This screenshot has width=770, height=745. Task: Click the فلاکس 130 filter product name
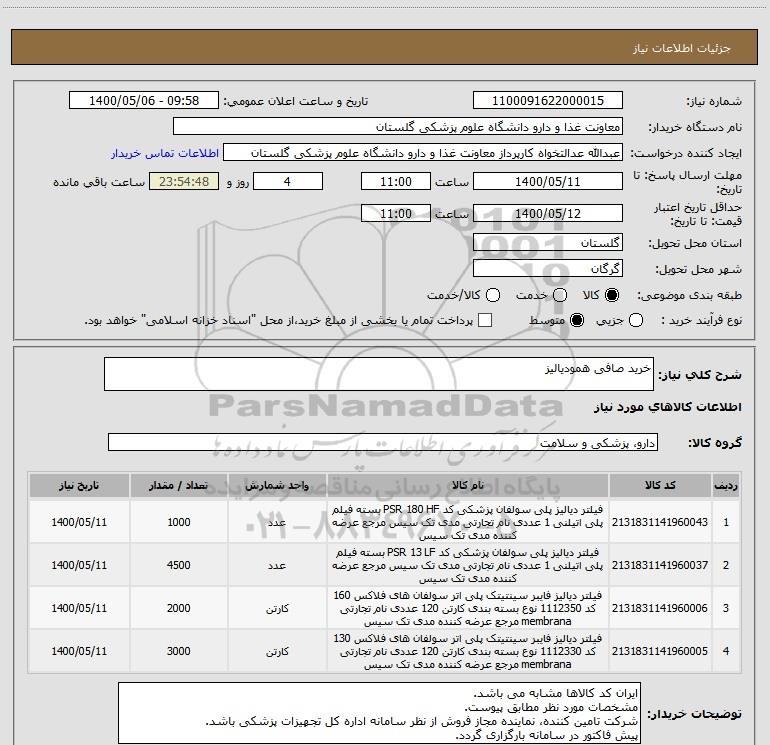click(468, 651)
